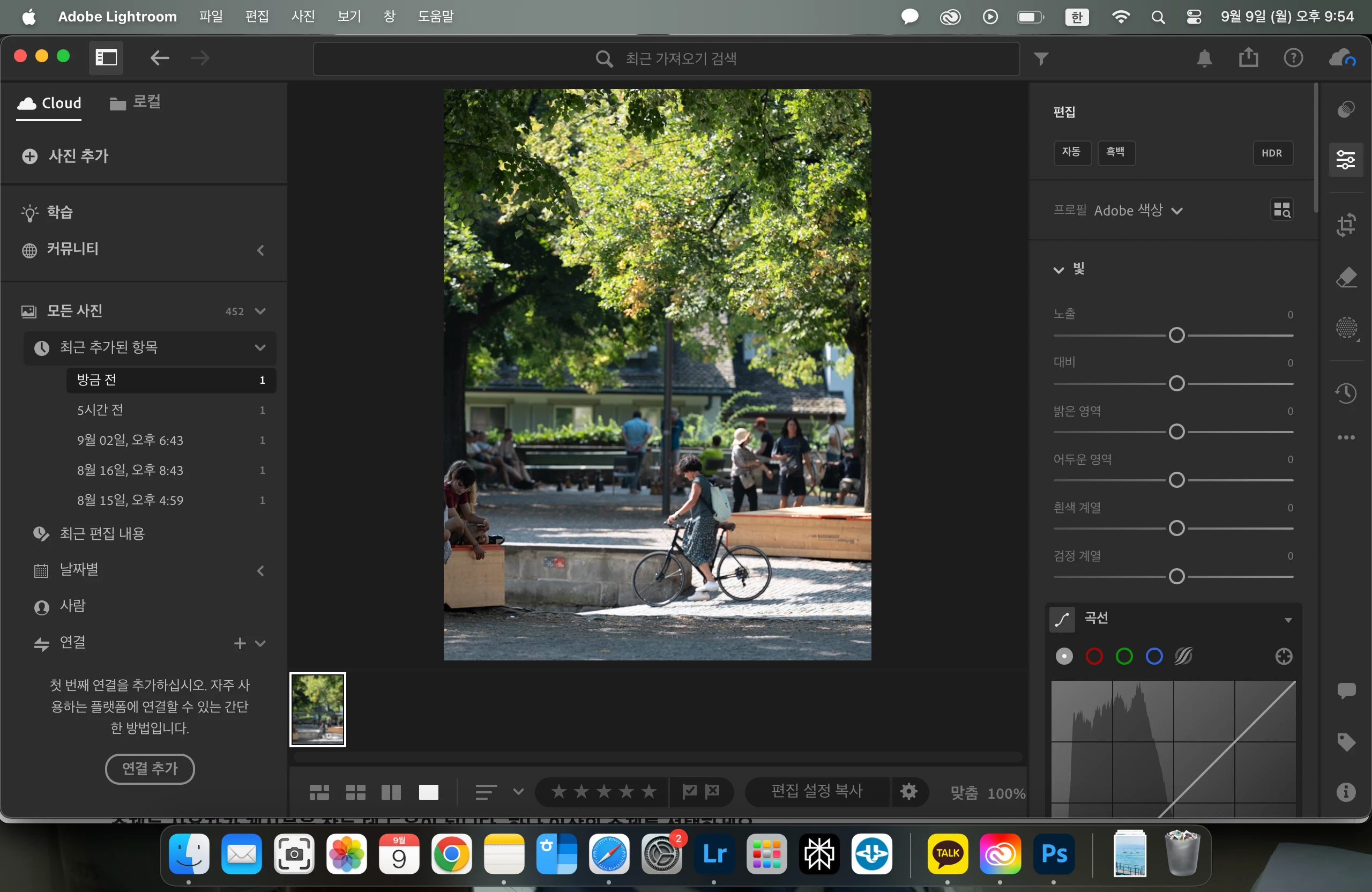Open the Presets panel icon
The width and height of the screenshot is (1372, 892).
click(1346, 109)
